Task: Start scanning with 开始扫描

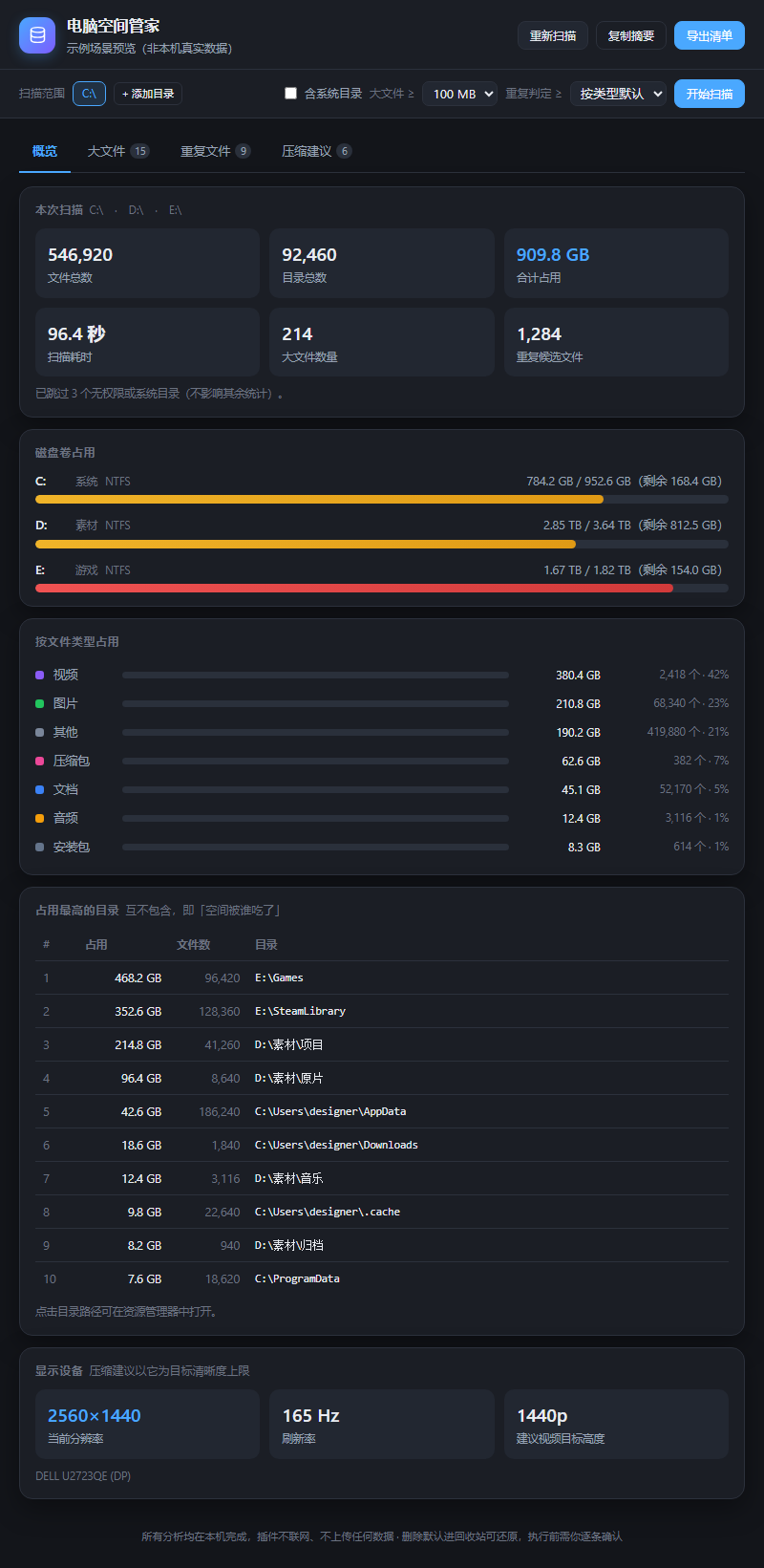Action: tap(710, 94)
